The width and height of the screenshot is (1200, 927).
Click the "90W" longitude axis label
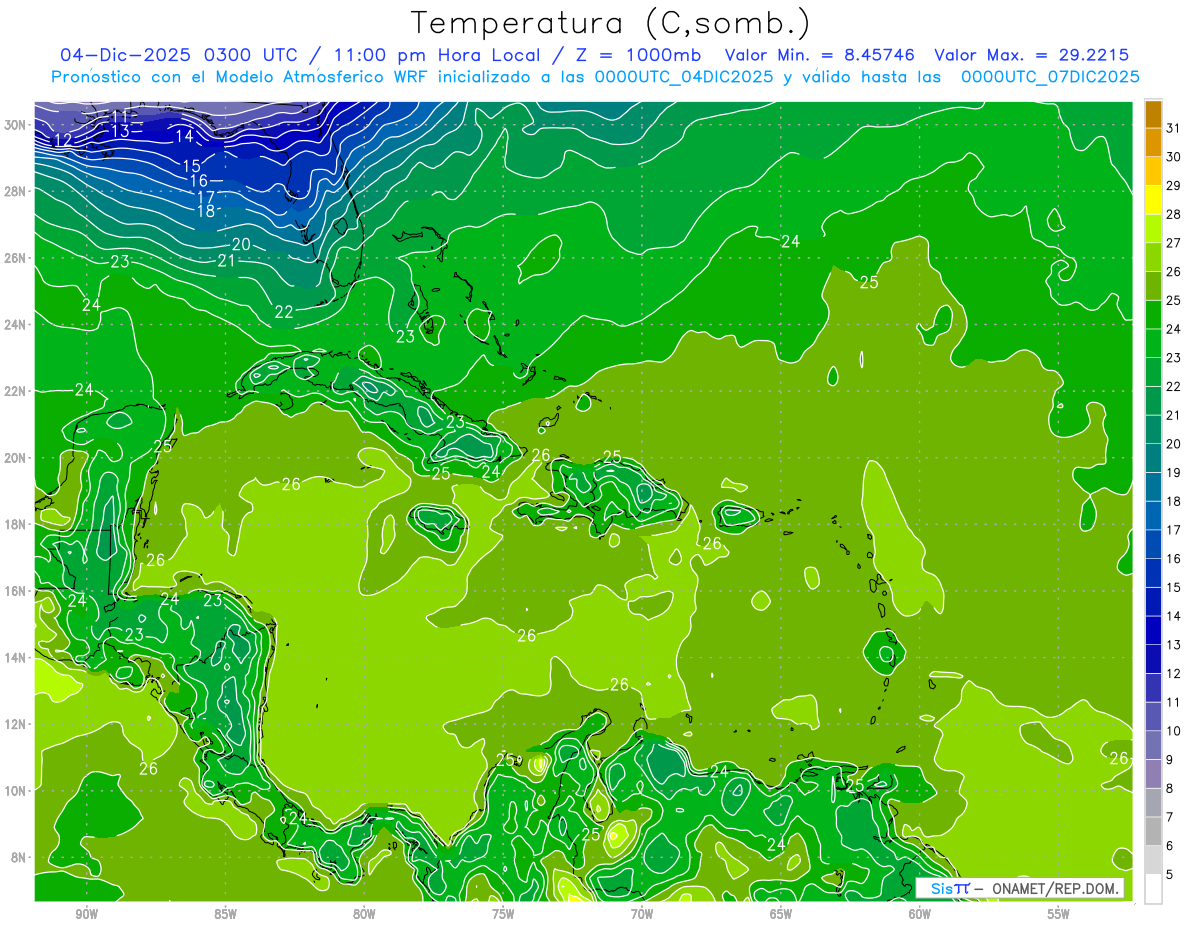click(x=86, y=914)
